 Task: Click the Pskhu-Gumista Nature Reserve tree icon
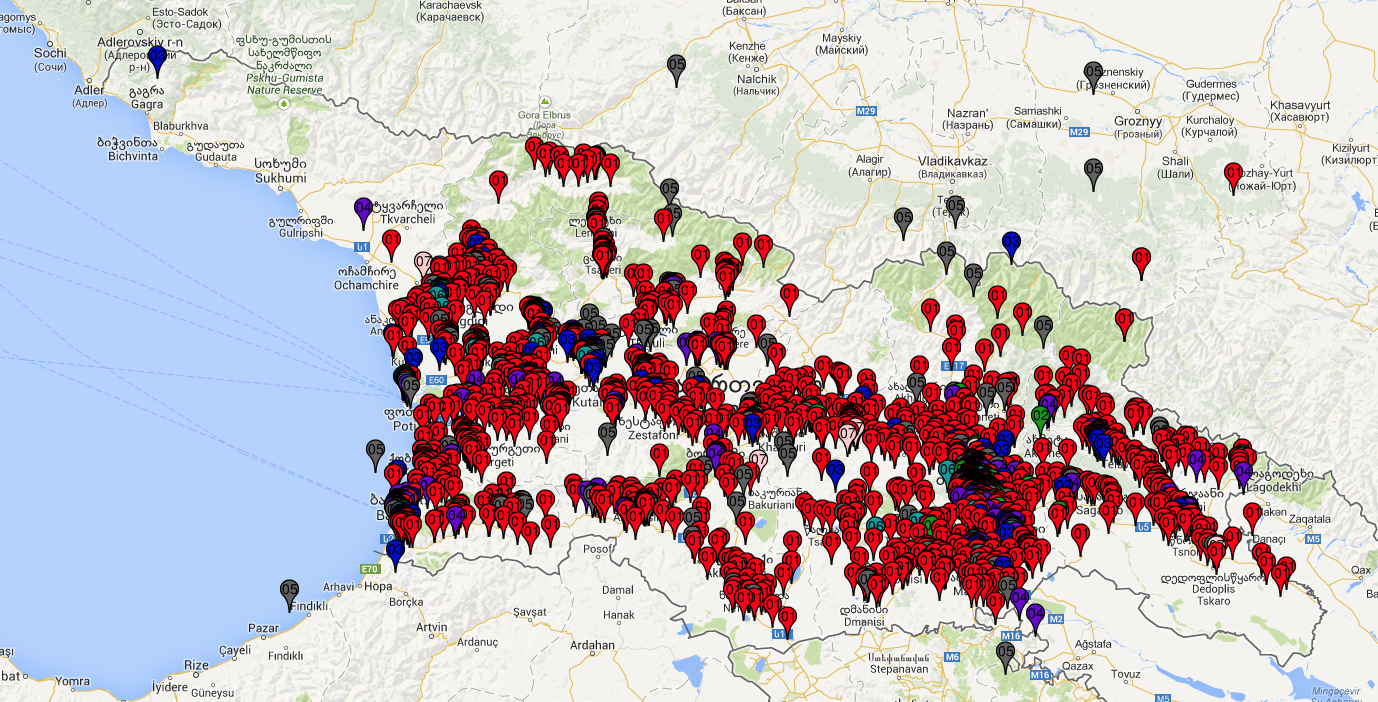[285, 103]
